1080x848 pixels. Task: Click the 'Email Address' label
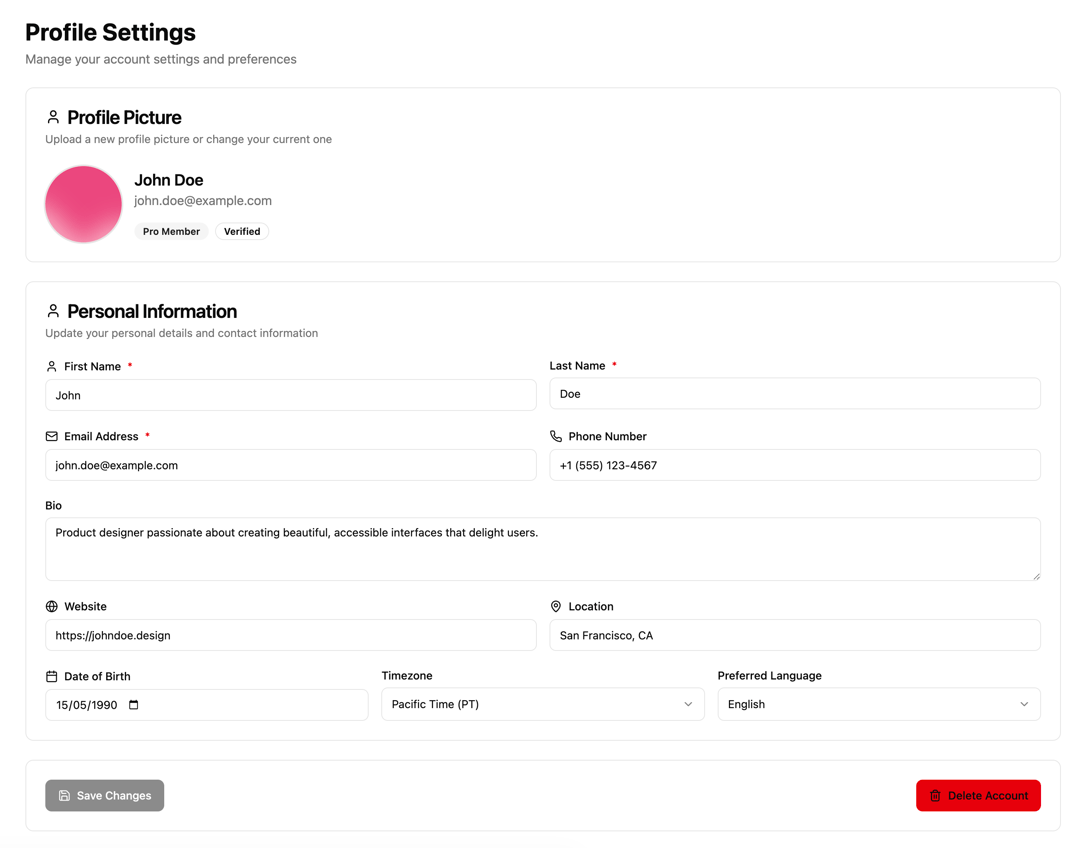click(101, 436)
